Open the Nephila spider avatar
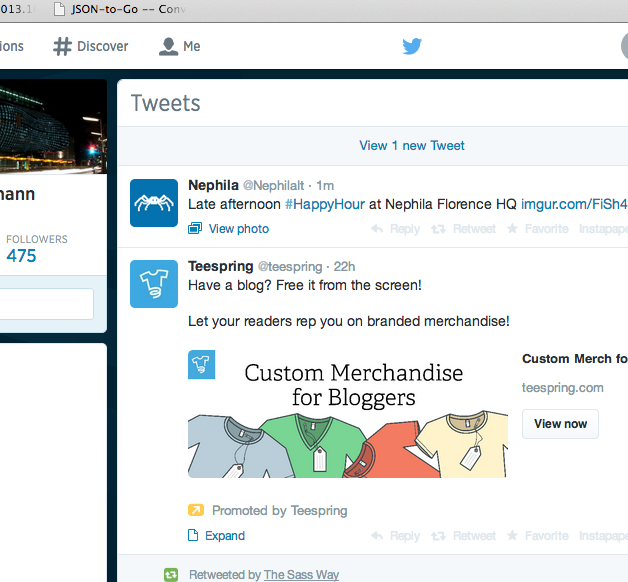This screenshot has height=582, width=628. [154, 203]
